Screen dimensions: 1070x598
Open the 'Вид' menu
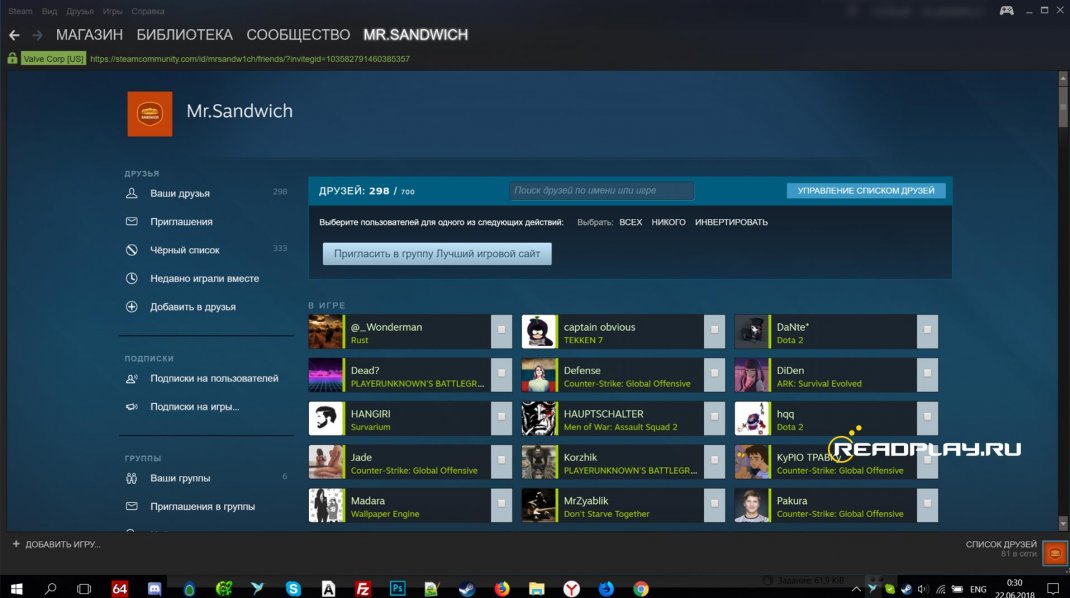[49, 11]
